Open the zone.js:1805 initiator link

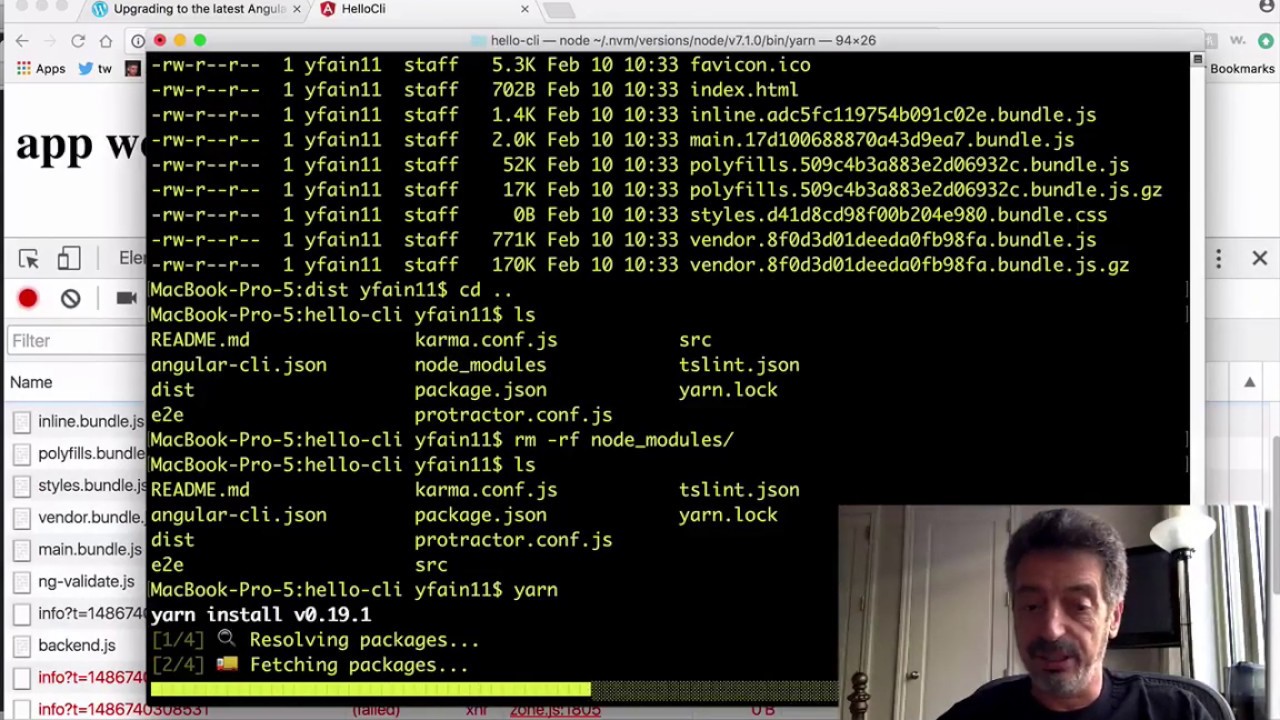coord(554,711)
